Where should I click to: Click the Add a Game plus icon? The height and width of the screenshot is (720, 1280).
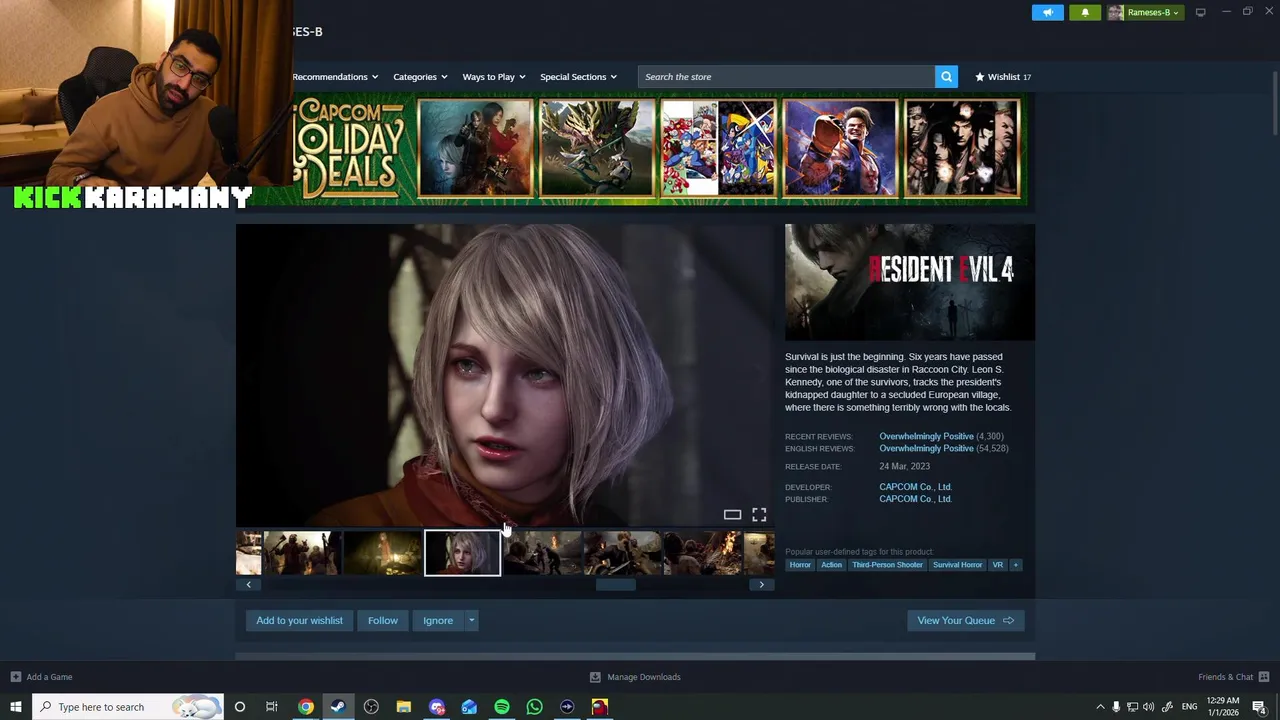pos(15,677)
